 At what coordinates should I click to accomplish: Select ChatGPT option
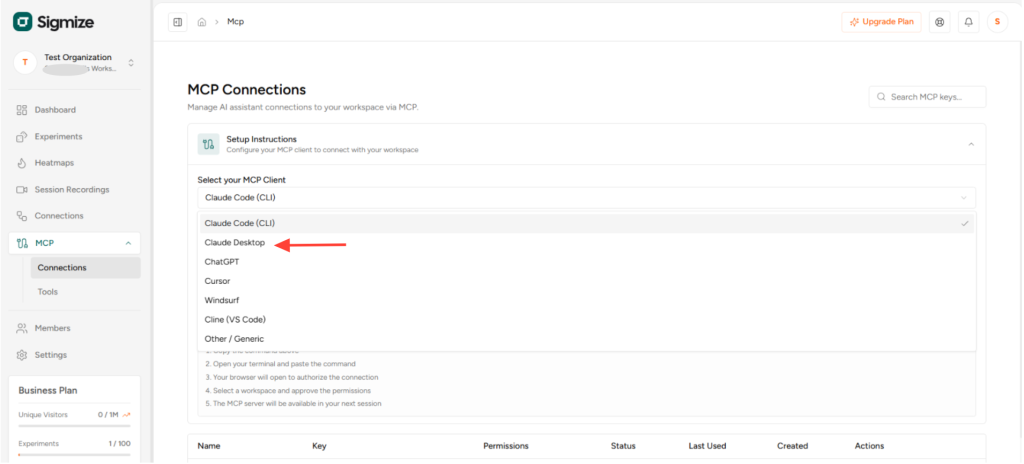586,261
